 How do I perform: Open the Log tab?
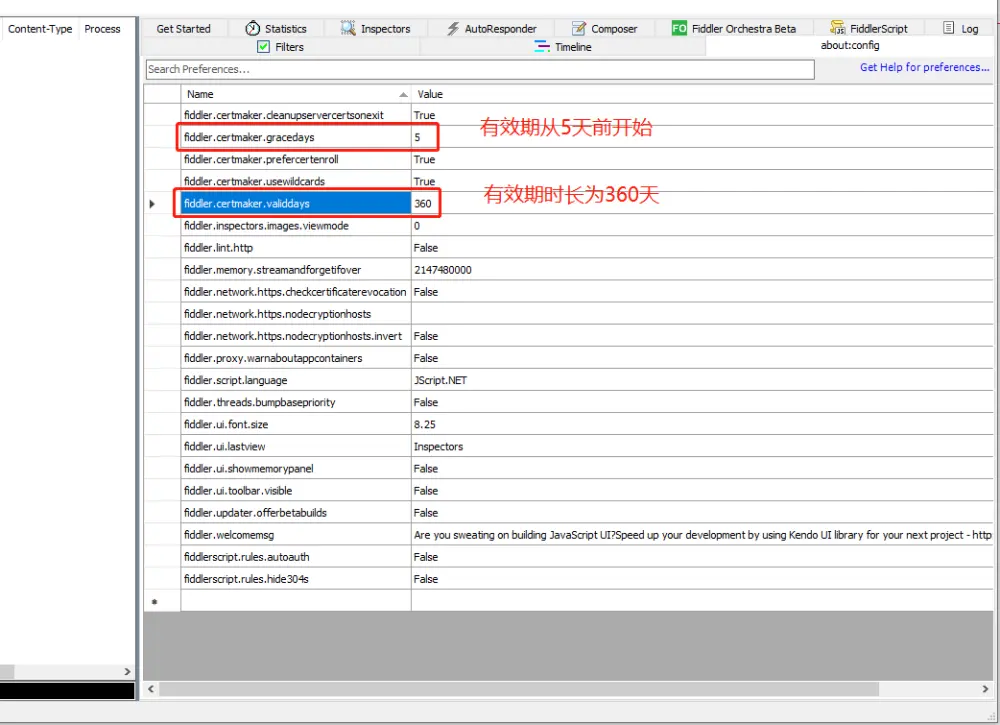click(x=961, y=29)
